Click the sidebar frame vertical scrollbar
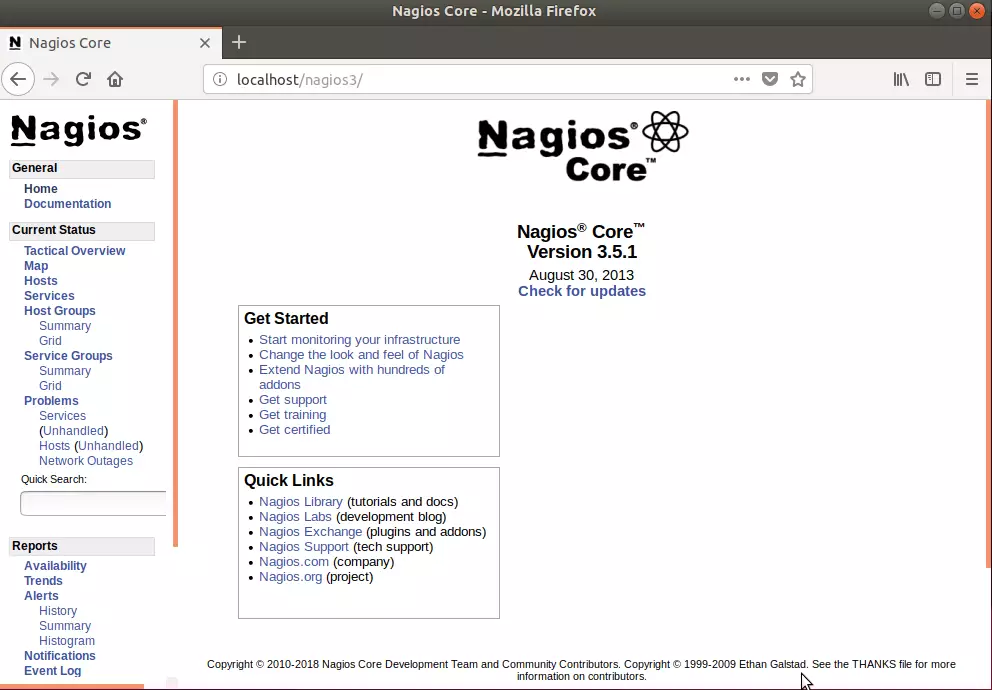The image size is (992, 690). [175, 323]
